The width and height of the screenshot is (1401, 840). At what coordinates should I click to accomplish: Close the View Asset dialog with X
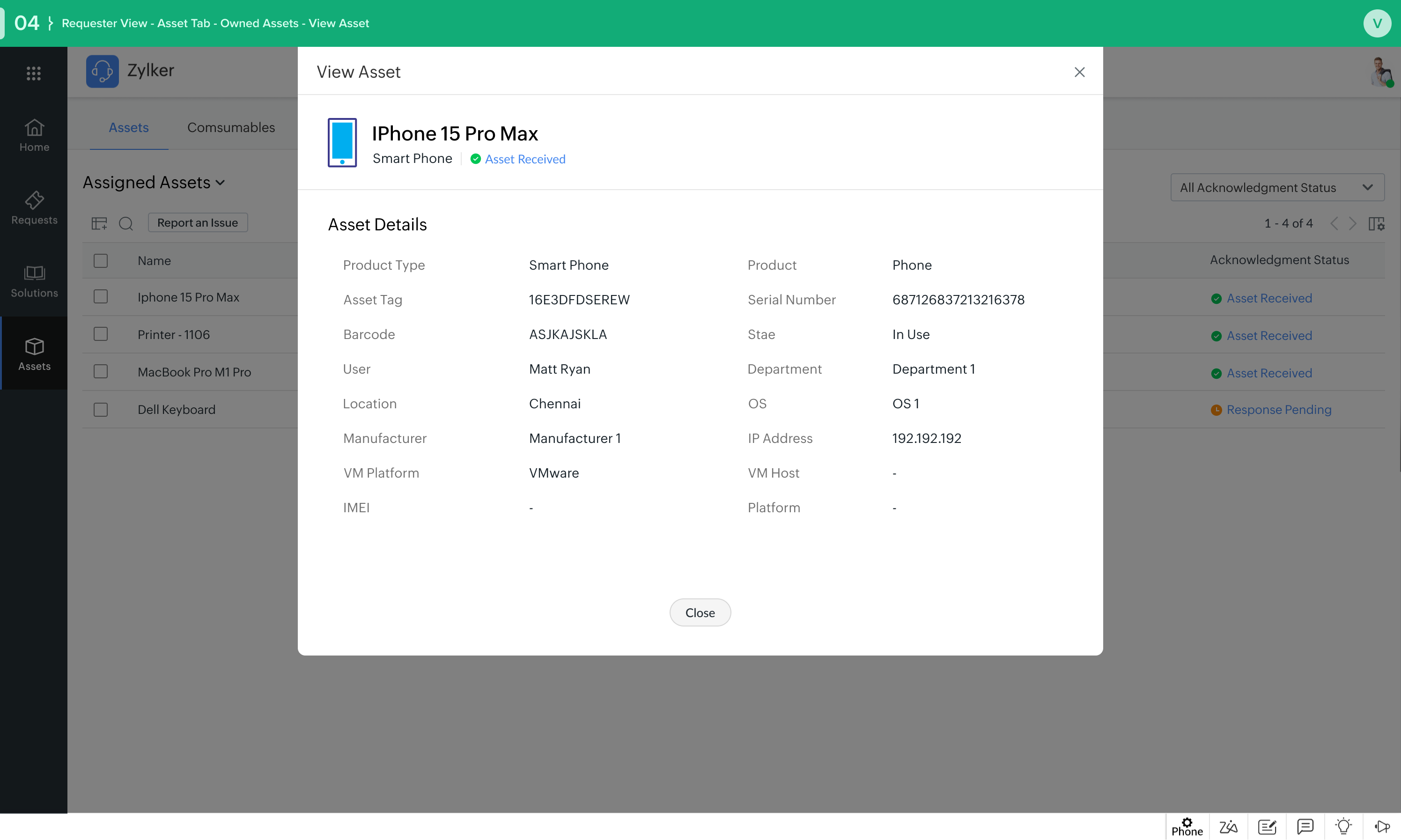coord(1079,72)
